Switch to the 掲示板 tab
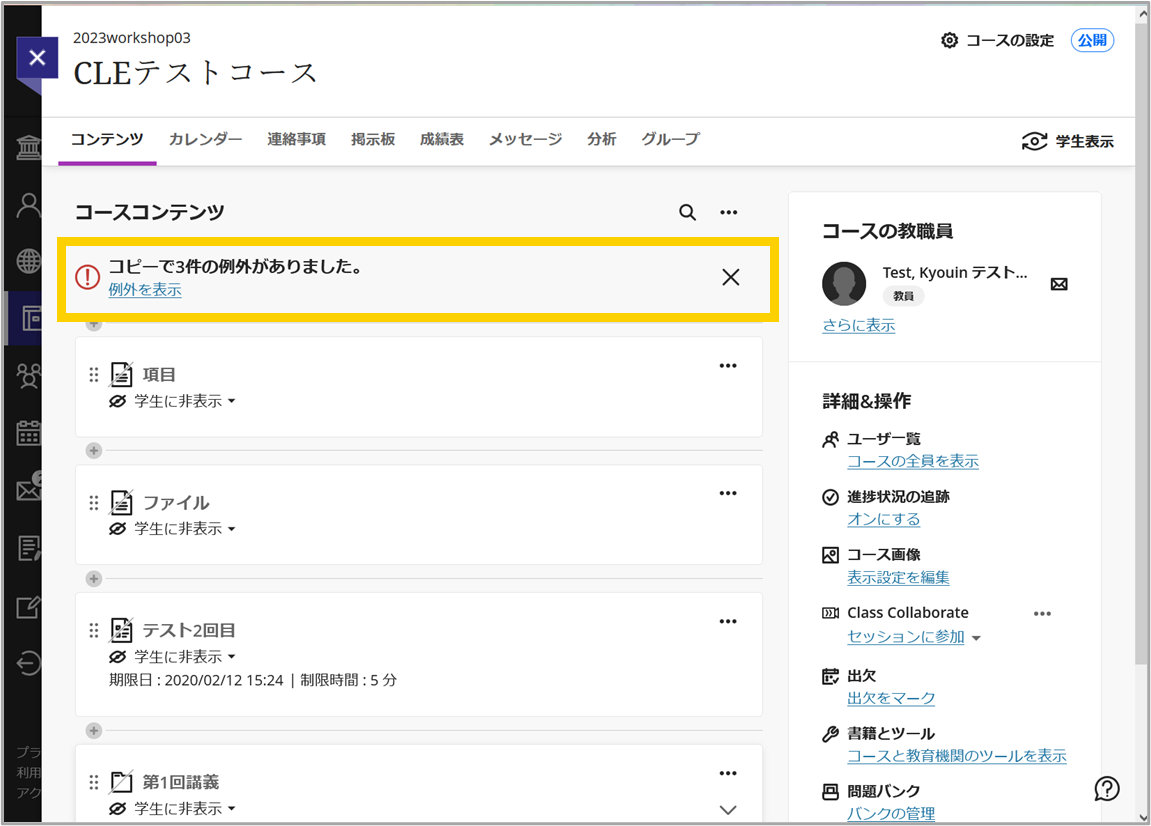This screenshot has width=1151, height=826. point(373,139)
